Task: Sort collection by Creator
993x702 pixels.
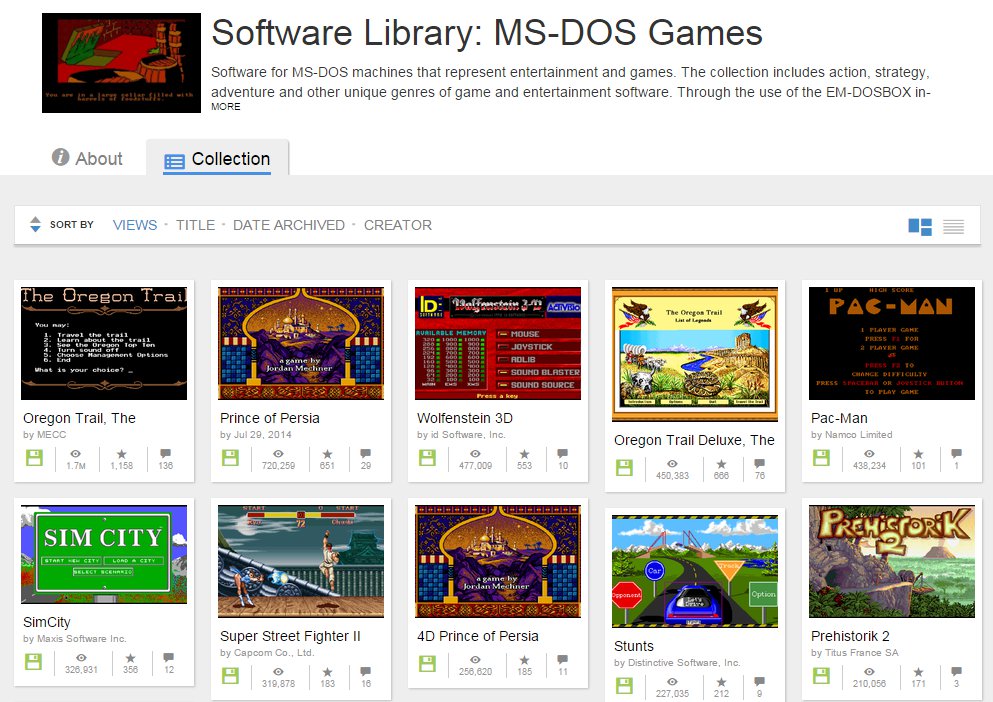Action: coord(398,225)
